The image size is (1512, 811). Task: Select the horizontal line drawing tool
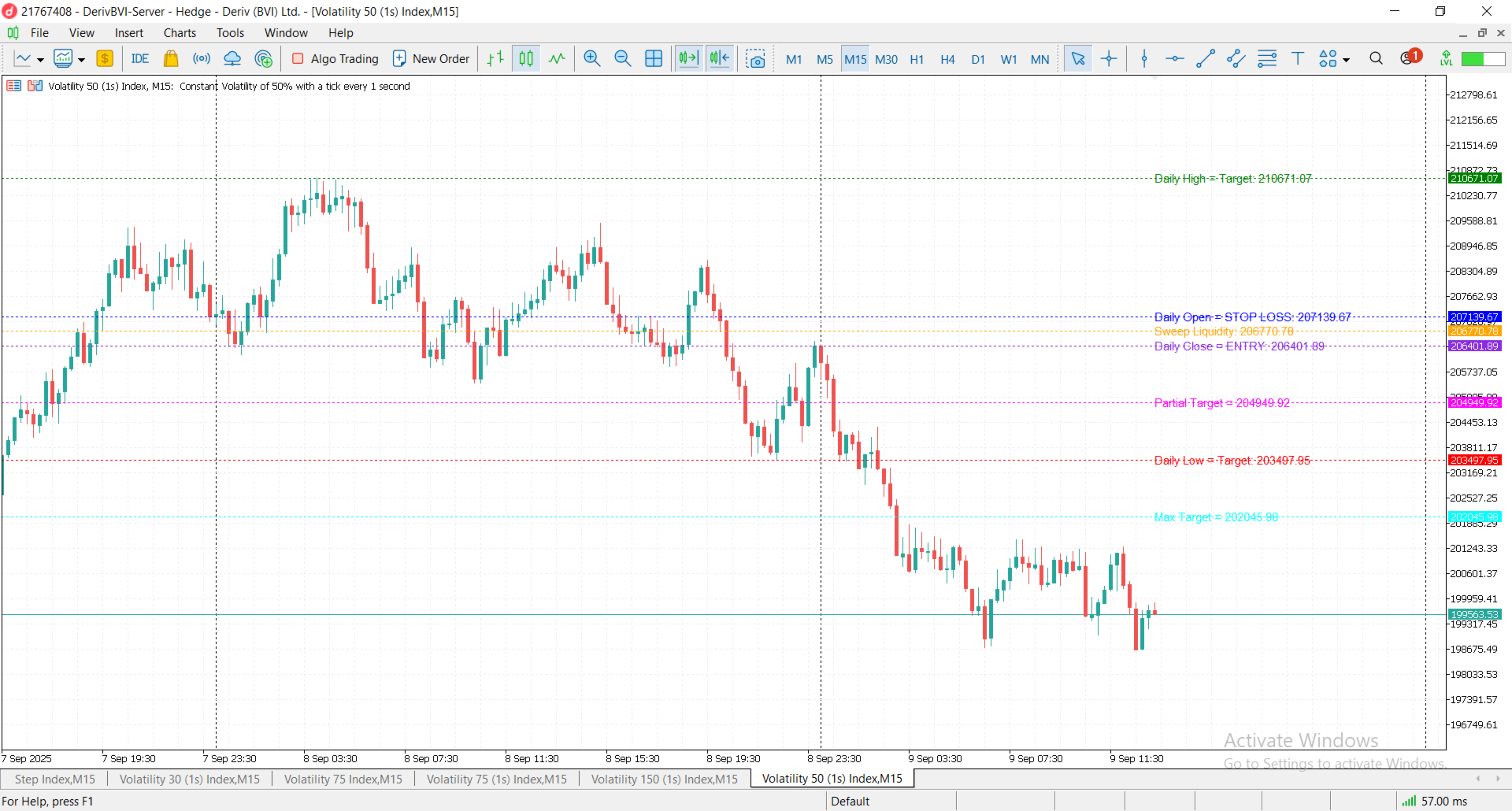(x=1175, y=59)
